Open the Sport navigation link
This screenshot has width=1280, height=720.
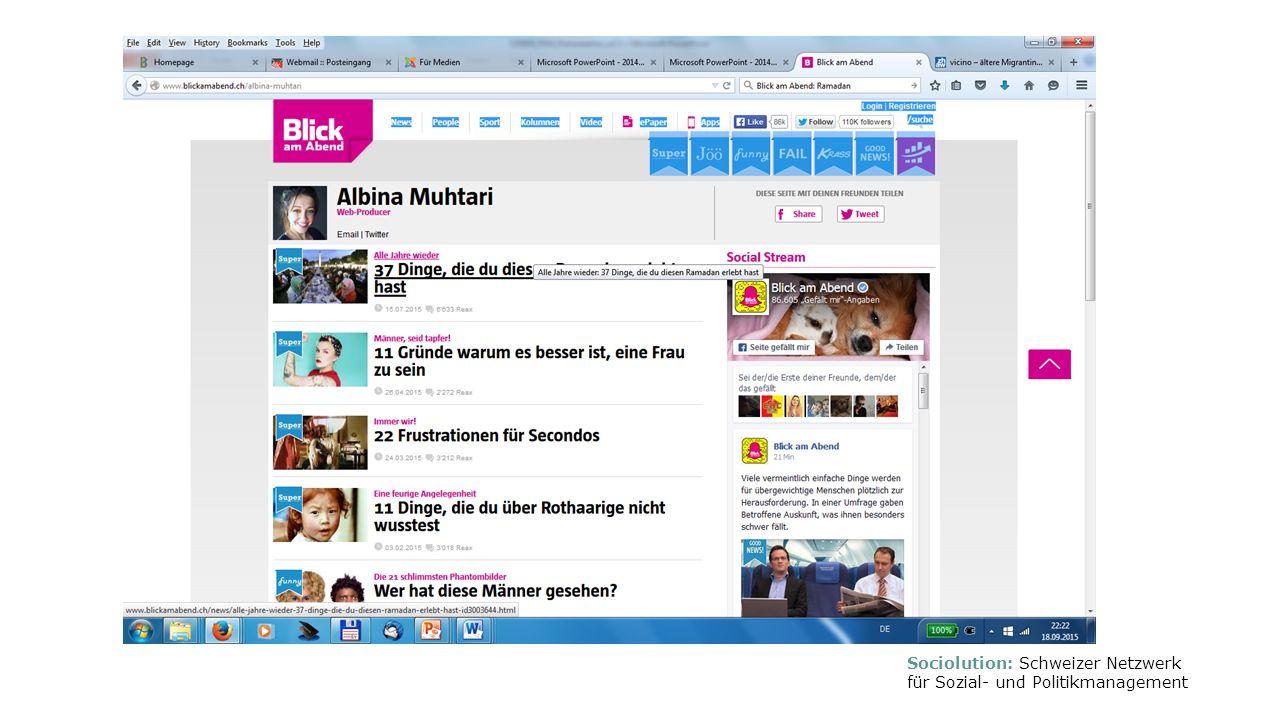coord(489,122)
